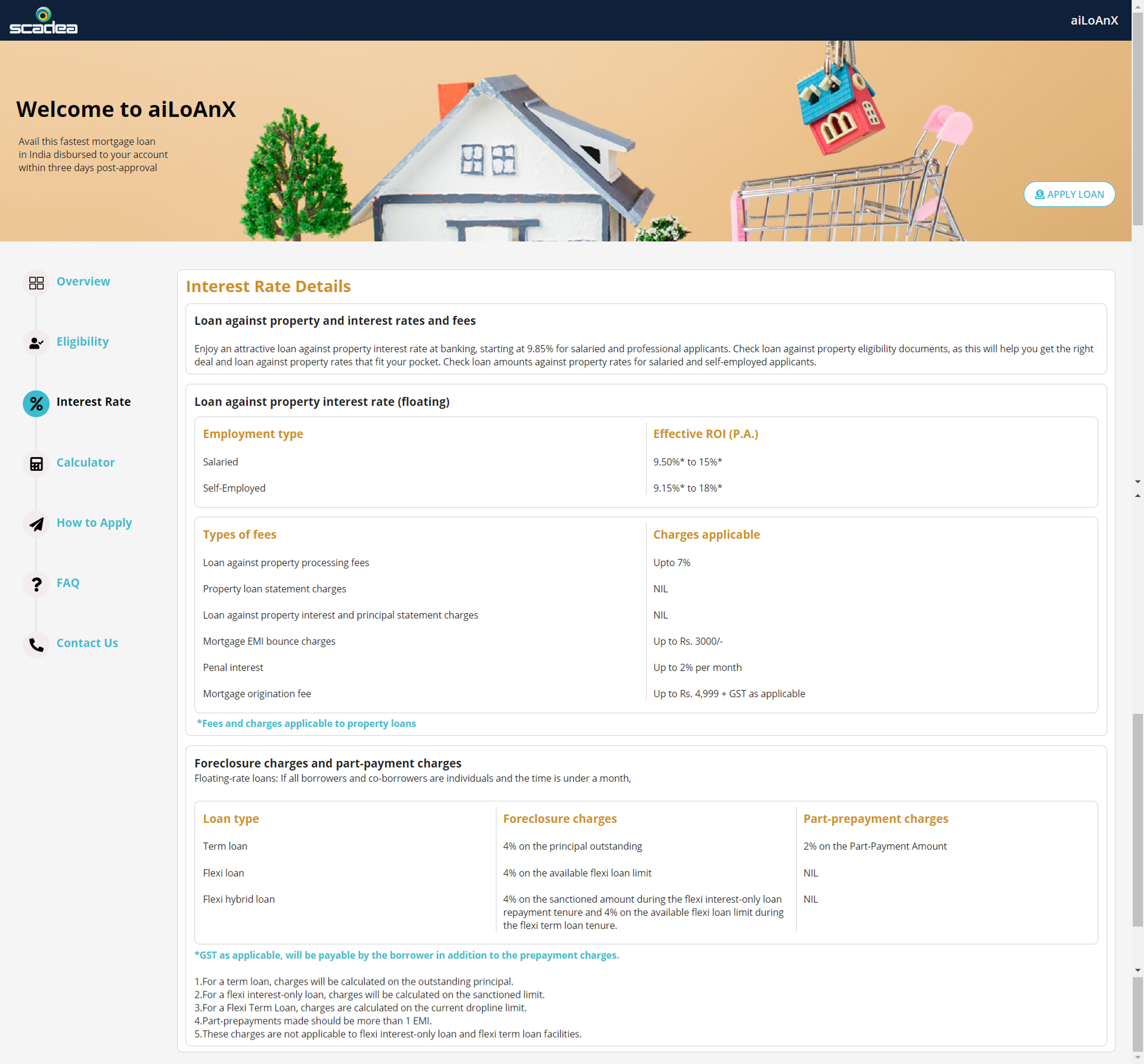
Task: Select the Interest Rate percent icon
Action: [x=36, y=404]
